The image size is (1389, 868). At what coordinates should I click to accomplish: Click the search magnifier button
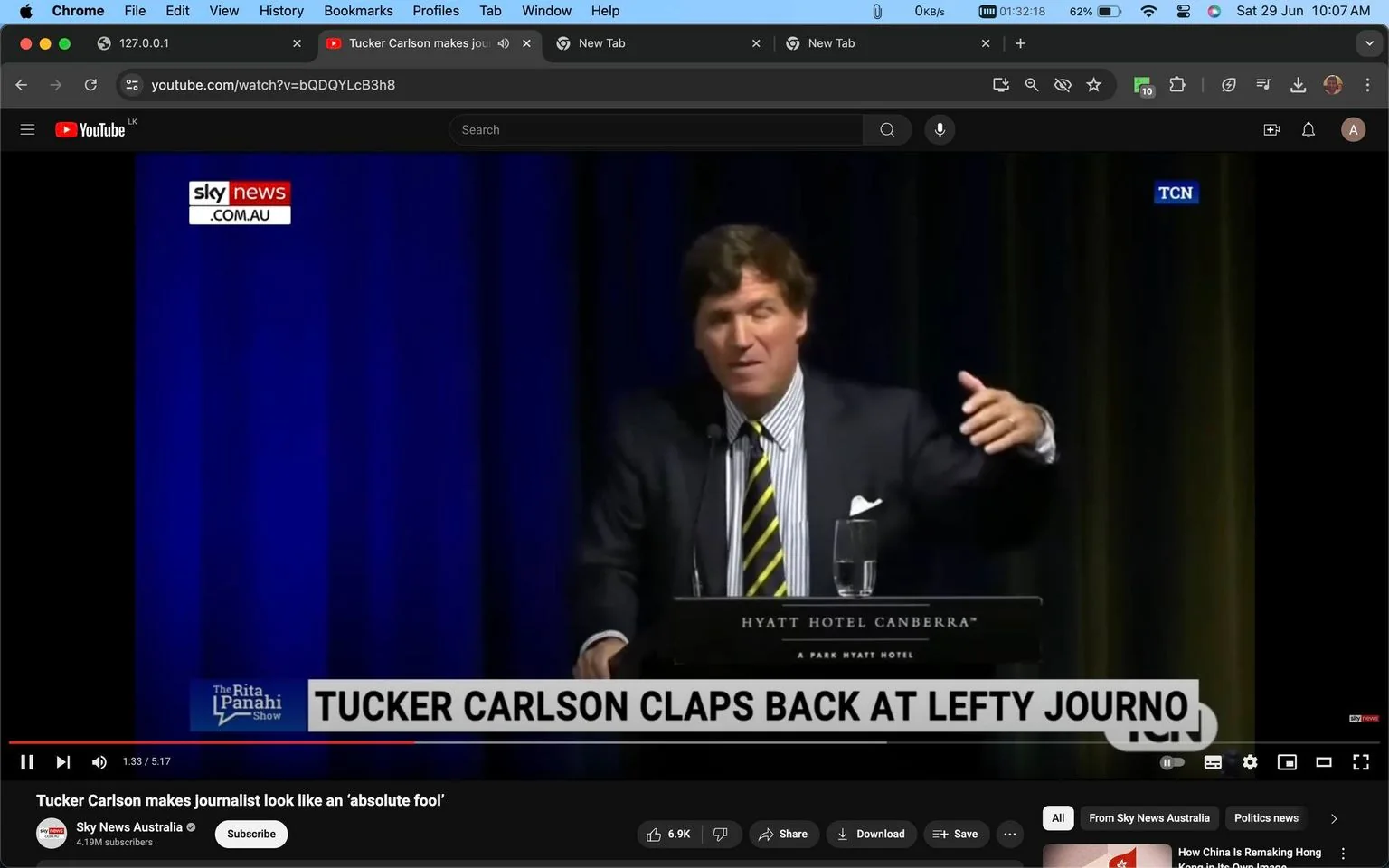click(x=887, y=129)
